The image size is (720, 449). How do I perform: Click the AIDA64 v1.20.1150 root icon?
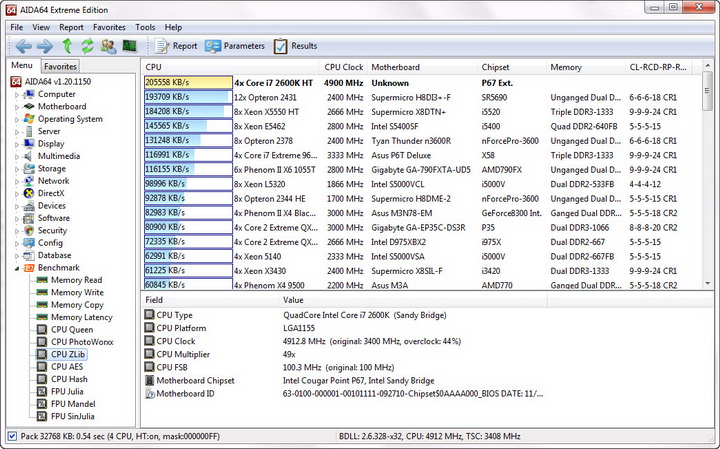pos(16,82)
